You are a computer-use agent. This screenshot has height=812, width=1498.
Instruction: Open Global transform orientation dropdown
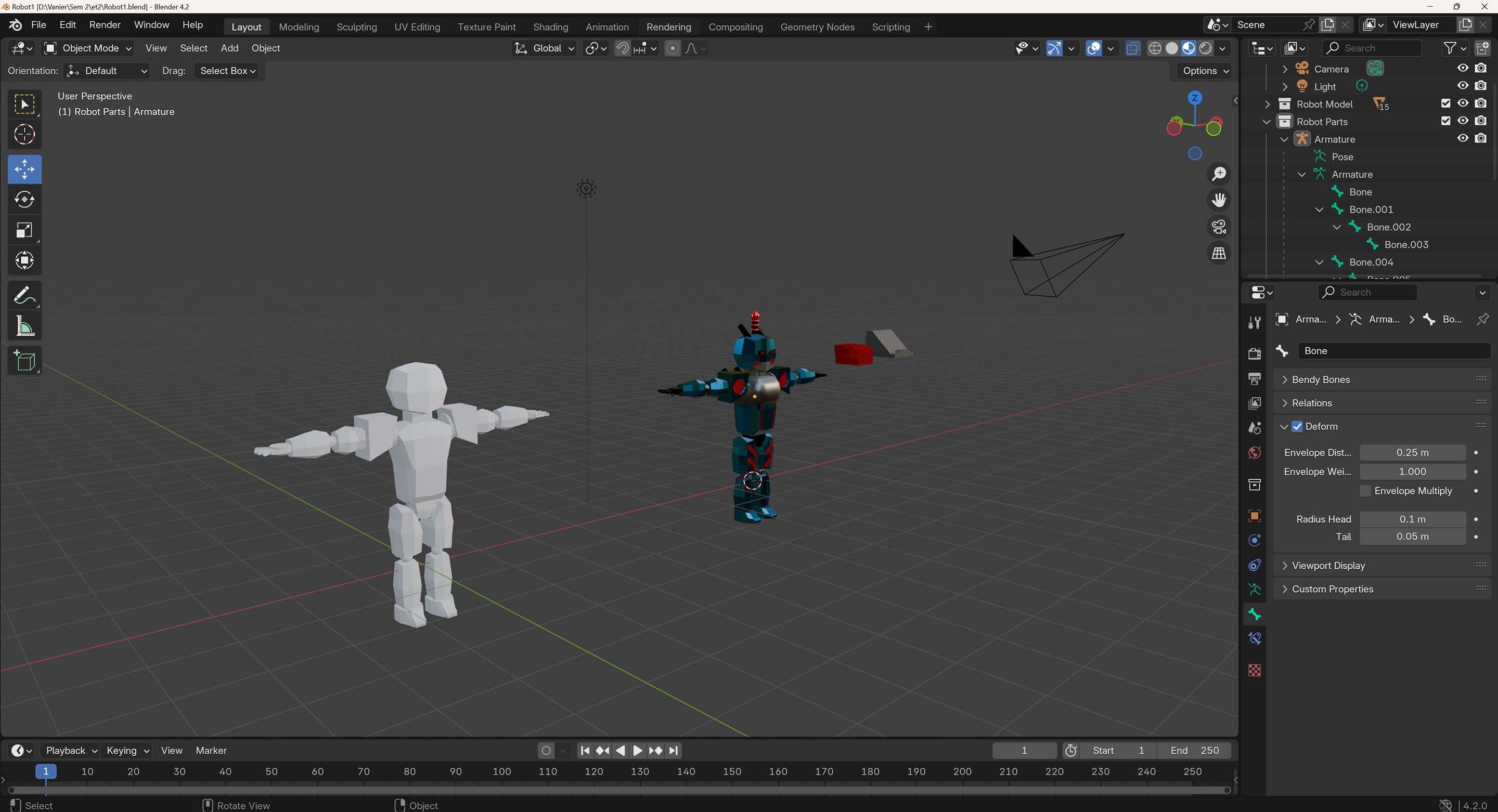(x=545, y=48)
